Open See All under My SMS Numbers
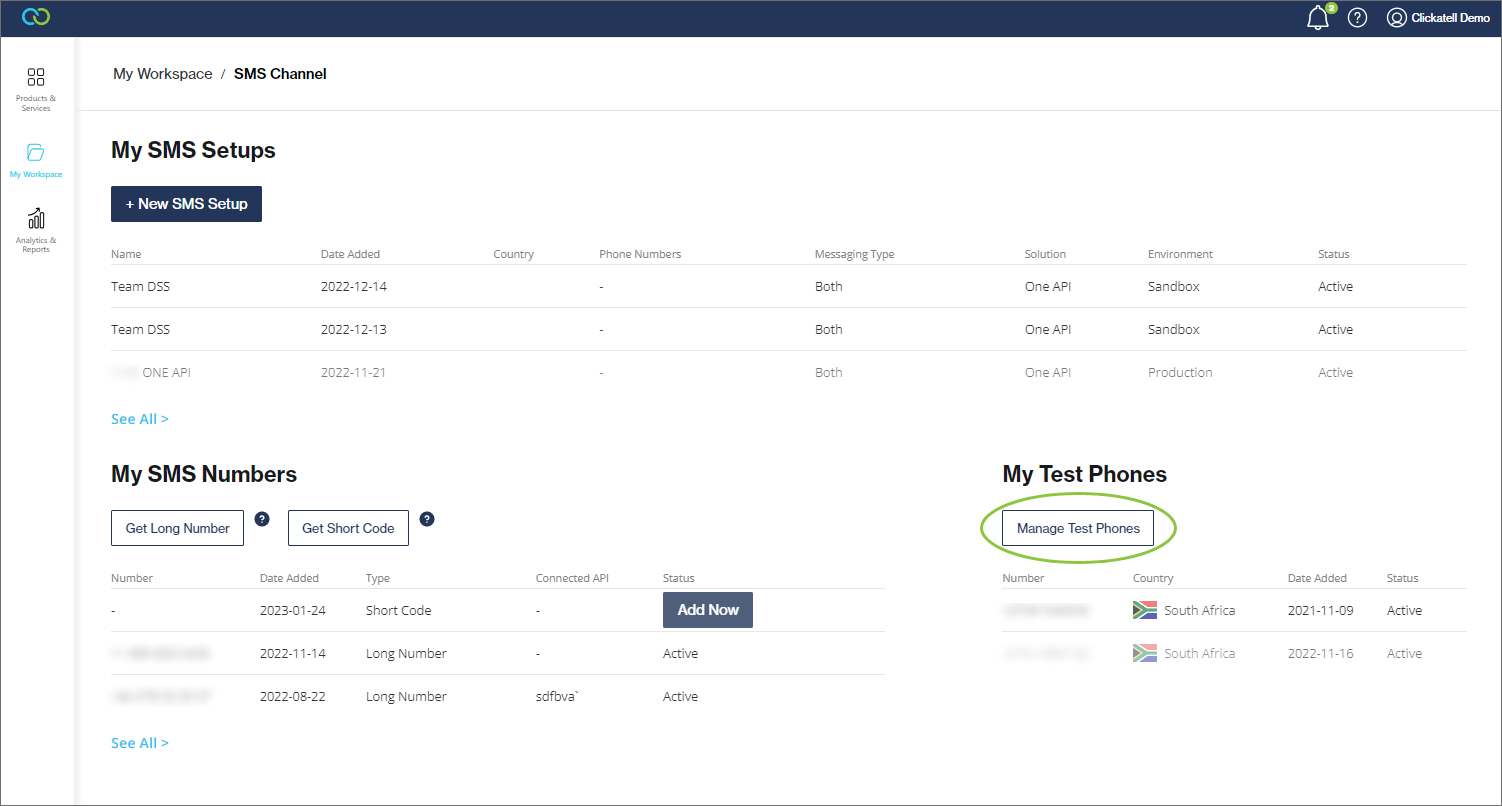Image resolution: width=1502 pixels, height=806 pixels. 139,742
